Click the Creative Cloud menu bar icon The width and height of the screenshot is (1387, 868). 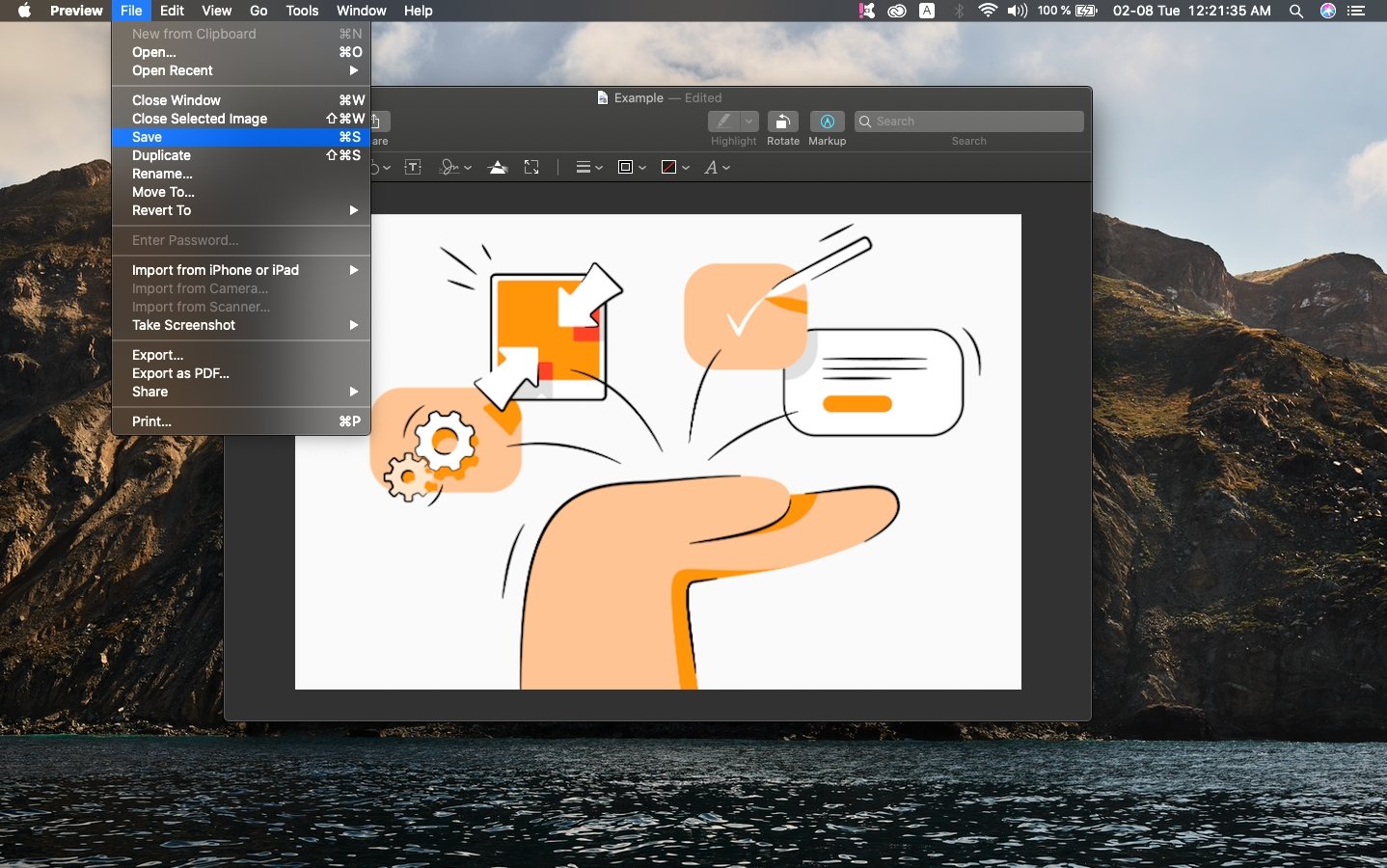[897, 11]
